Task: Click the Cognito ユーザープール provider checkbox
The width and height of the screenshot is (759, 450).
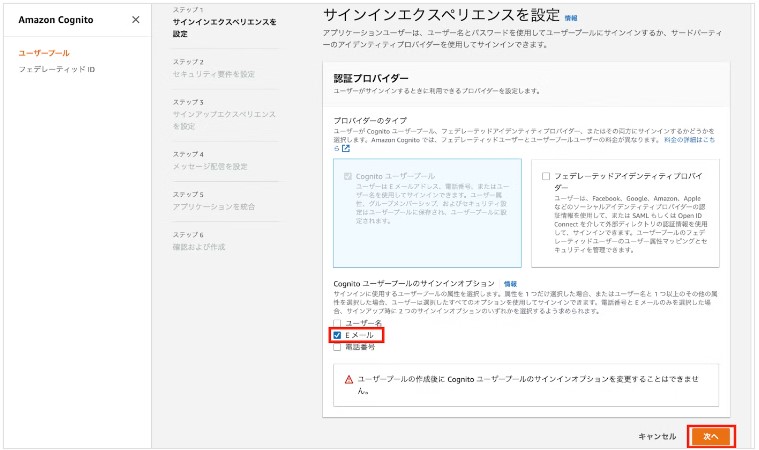Action: [x=347, y=176]
